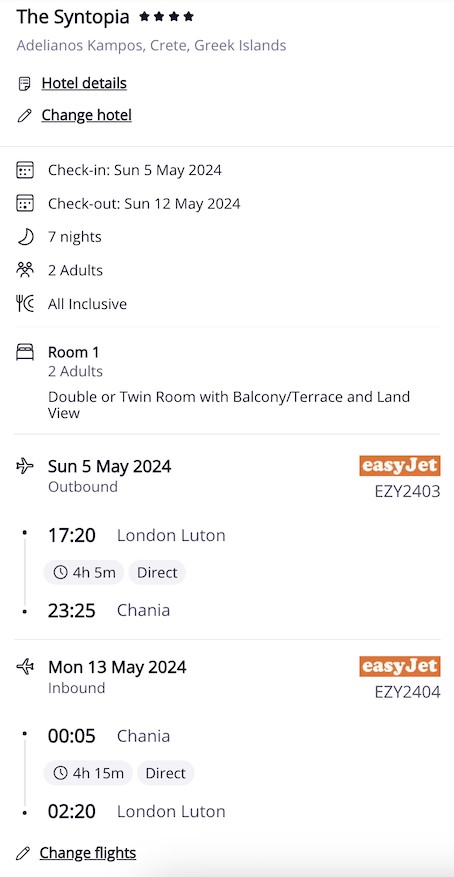The height and width of the screenshot is (877, 454).
Task: Click the pencil icon beside Change hotel
Action: (x=24, y=116)
